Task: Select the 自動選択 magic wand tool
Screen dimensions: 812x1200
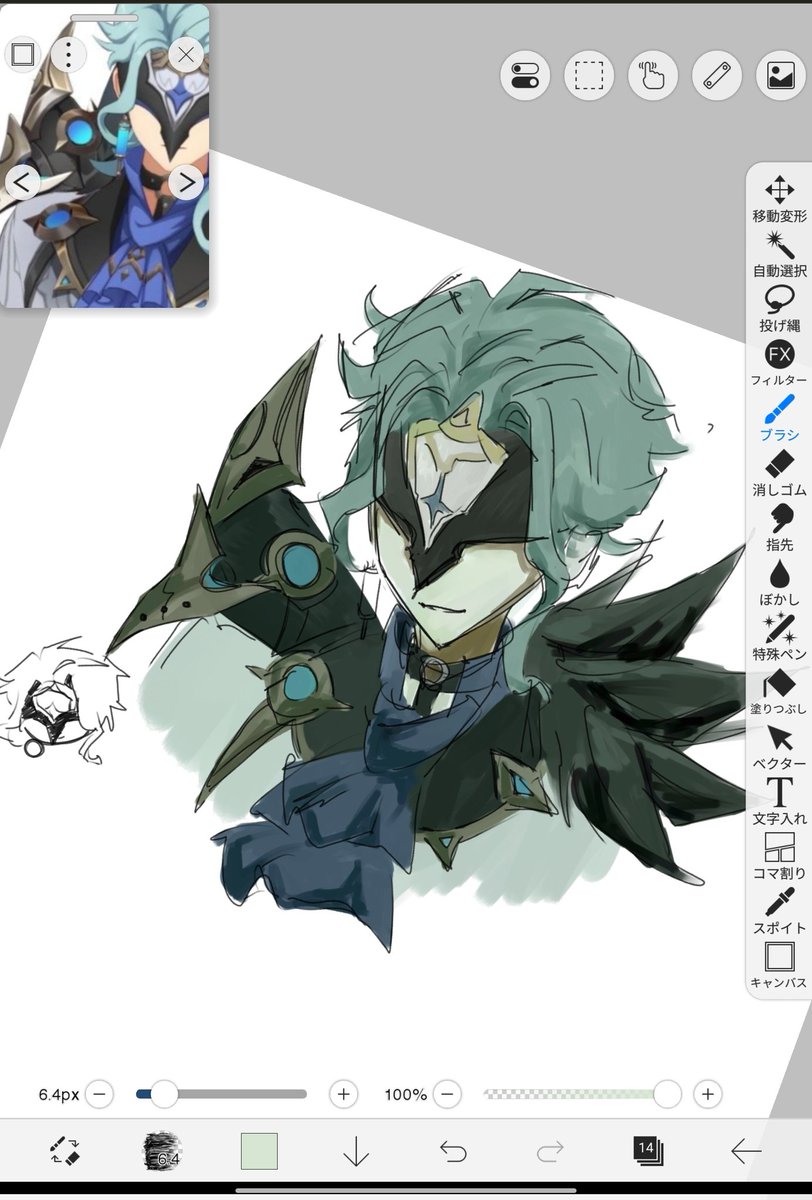Action: pyautogui.click(x=779, y=254)
